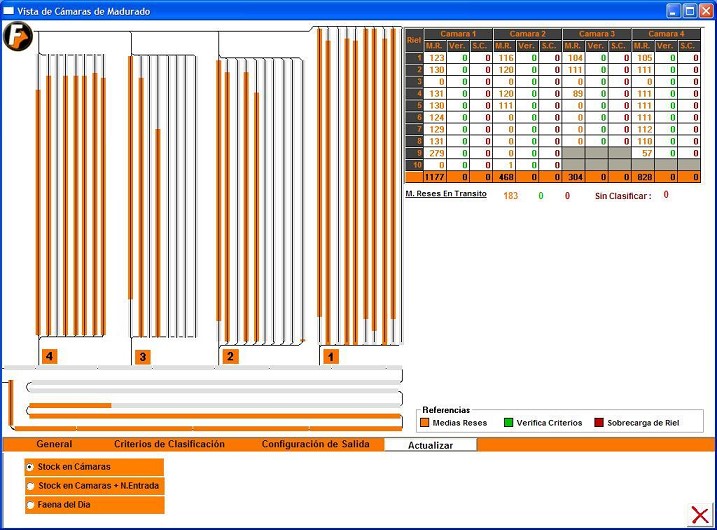
Task: Switch to Criterios de Clasificación tab
Action: 169,444
